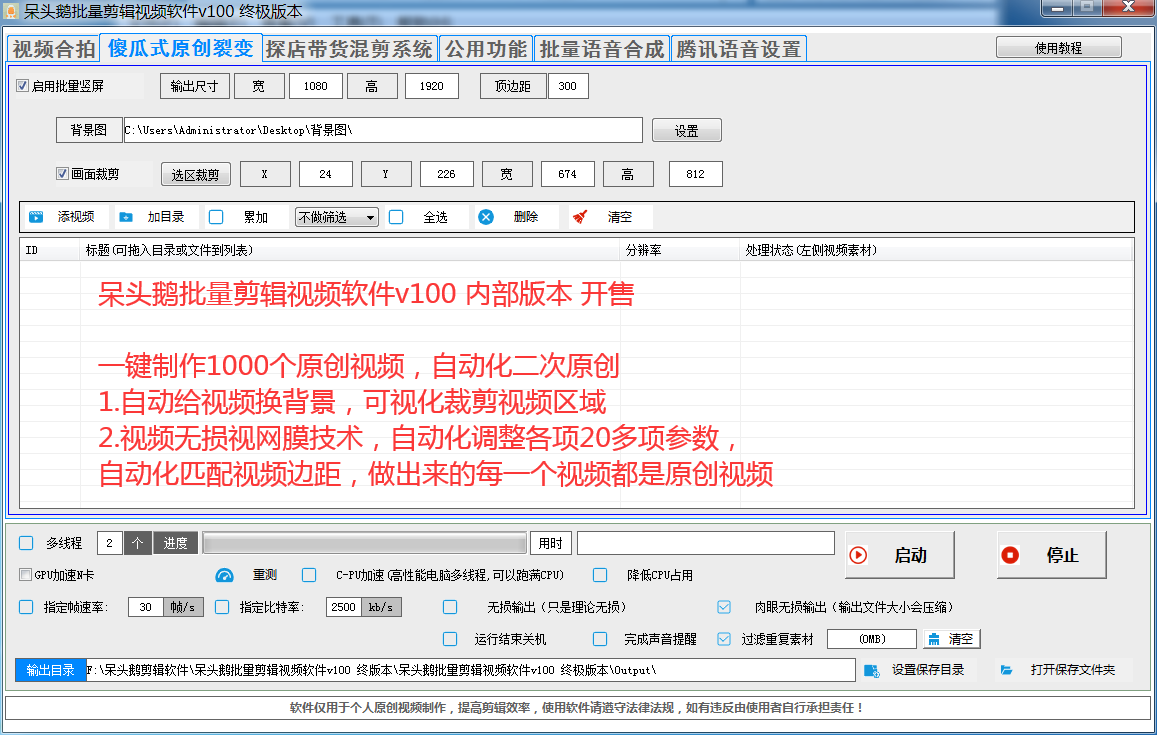Image resolution: width=1157 pixels, height=735 pixels.
Task: Click 加目录 label in toolbar
Action: (x=166, y=217)
